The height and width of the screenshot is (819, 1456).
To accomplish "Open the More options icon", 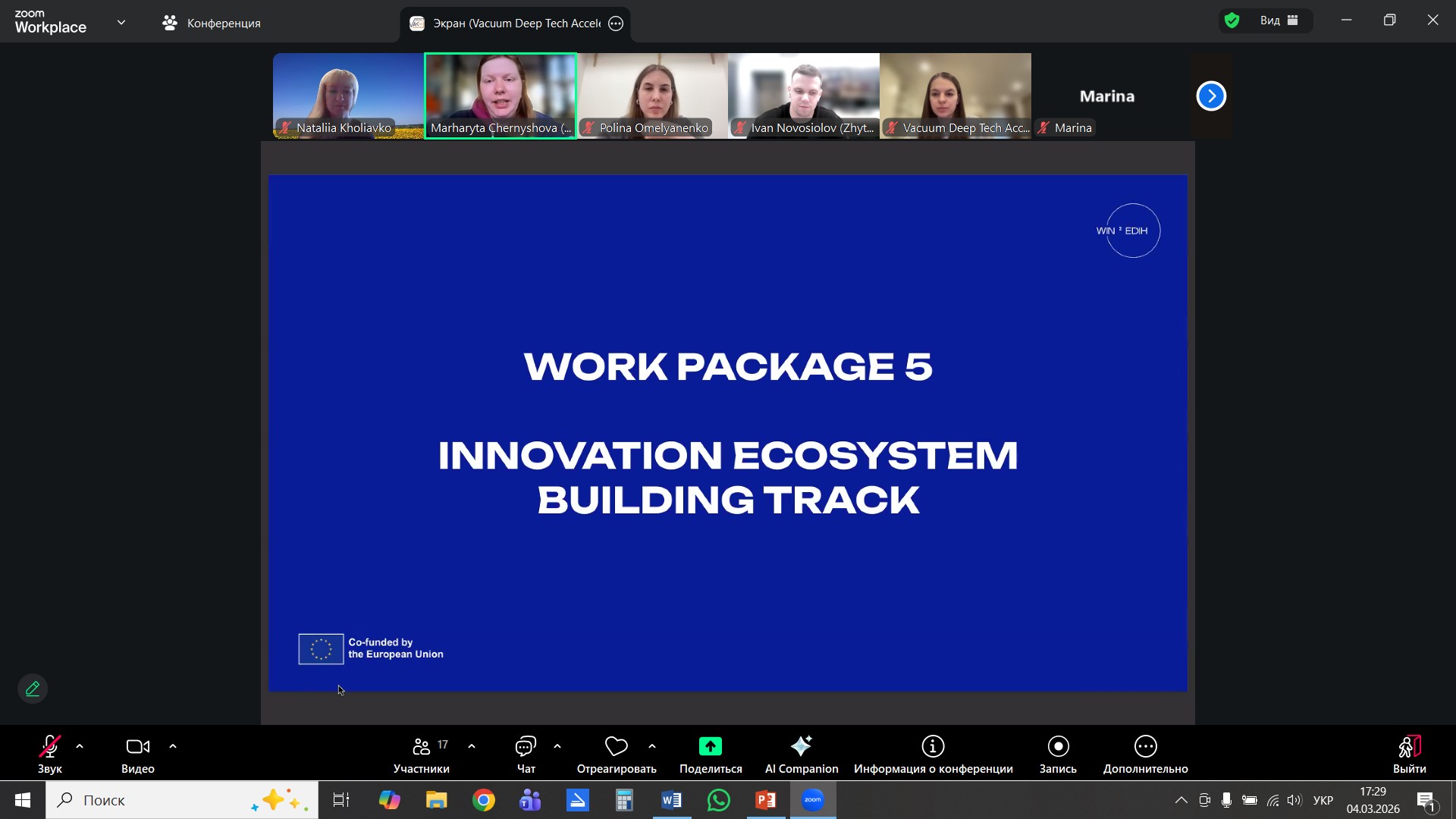I will click(1145, 747).
